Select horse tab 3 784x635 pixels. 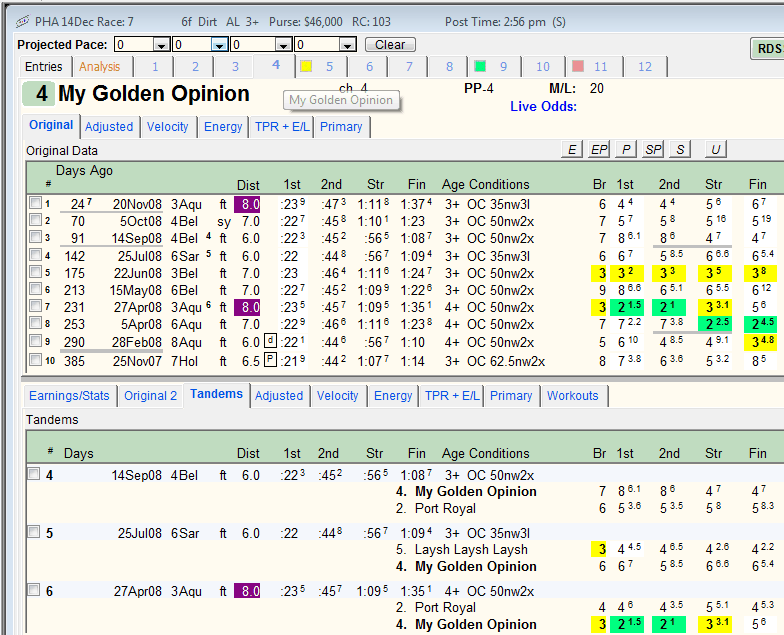click(235, 66)
